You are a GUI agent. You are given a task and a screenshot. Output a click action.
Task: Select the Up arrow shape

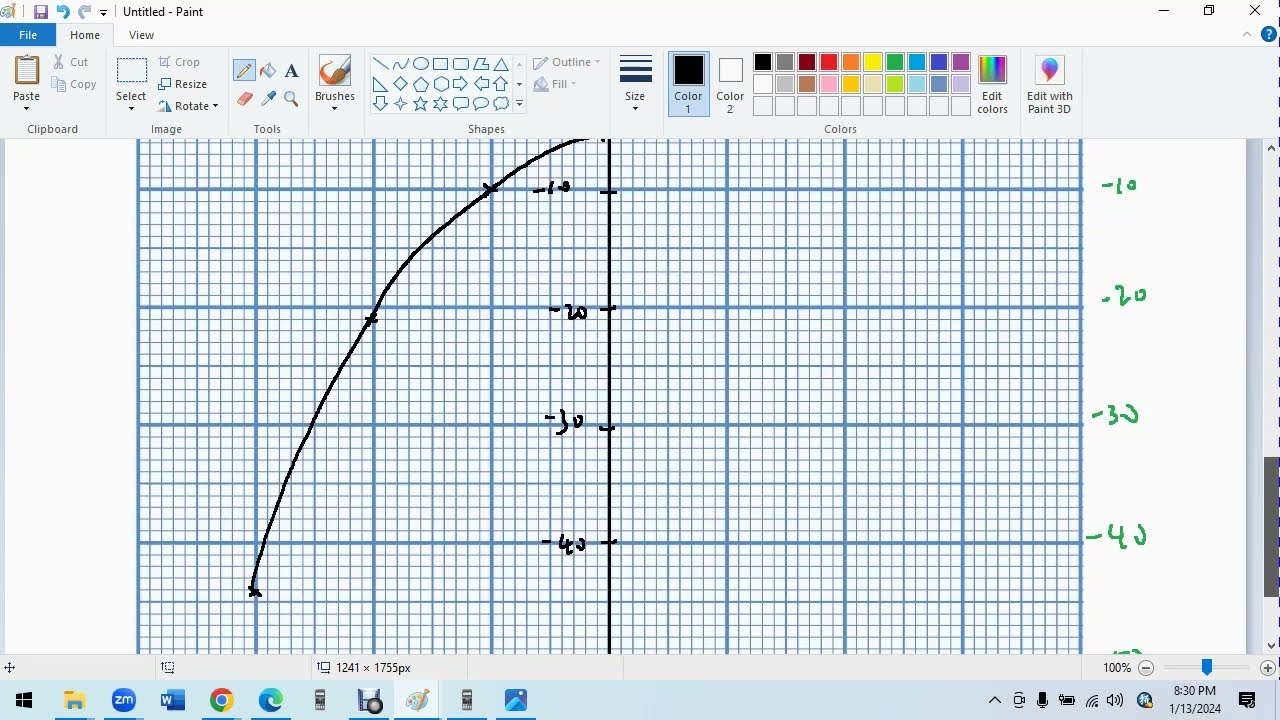point(501,84)
